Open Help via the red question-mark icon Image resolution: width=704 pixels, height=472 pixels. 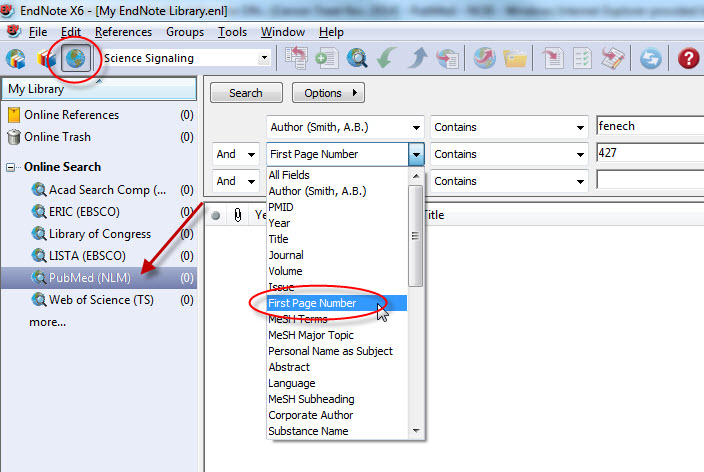coord(688,58)
